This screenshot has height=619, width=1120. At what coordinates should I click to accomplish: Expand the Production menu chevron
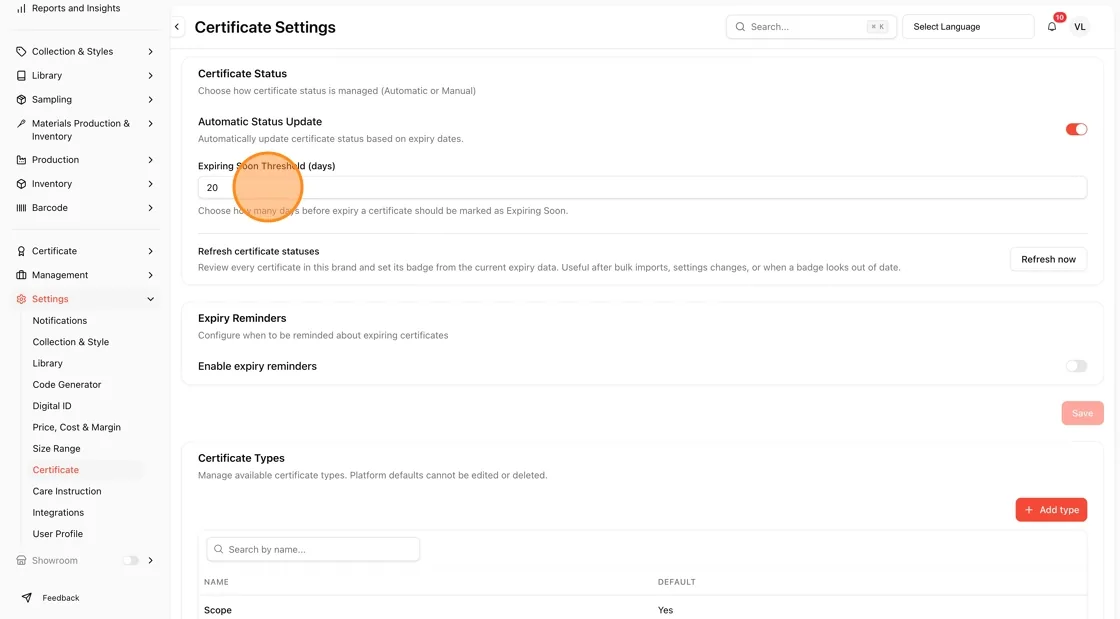(x=151, y=160)
